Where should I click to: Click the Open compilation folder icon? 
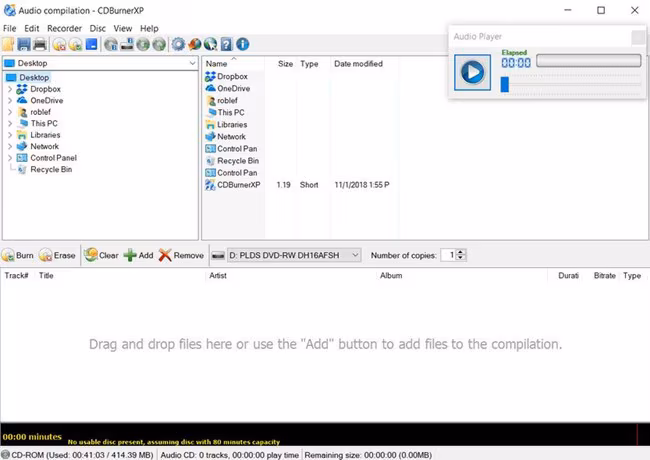pos(8,44)
